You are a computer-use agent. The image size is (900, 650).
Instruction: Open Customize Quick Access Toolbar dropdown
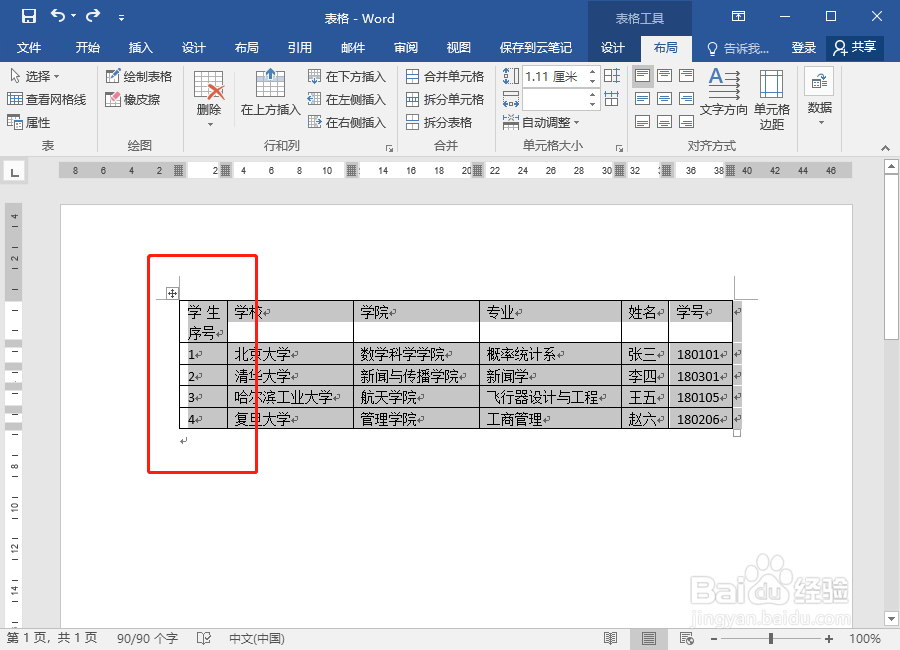coord(121,18)
